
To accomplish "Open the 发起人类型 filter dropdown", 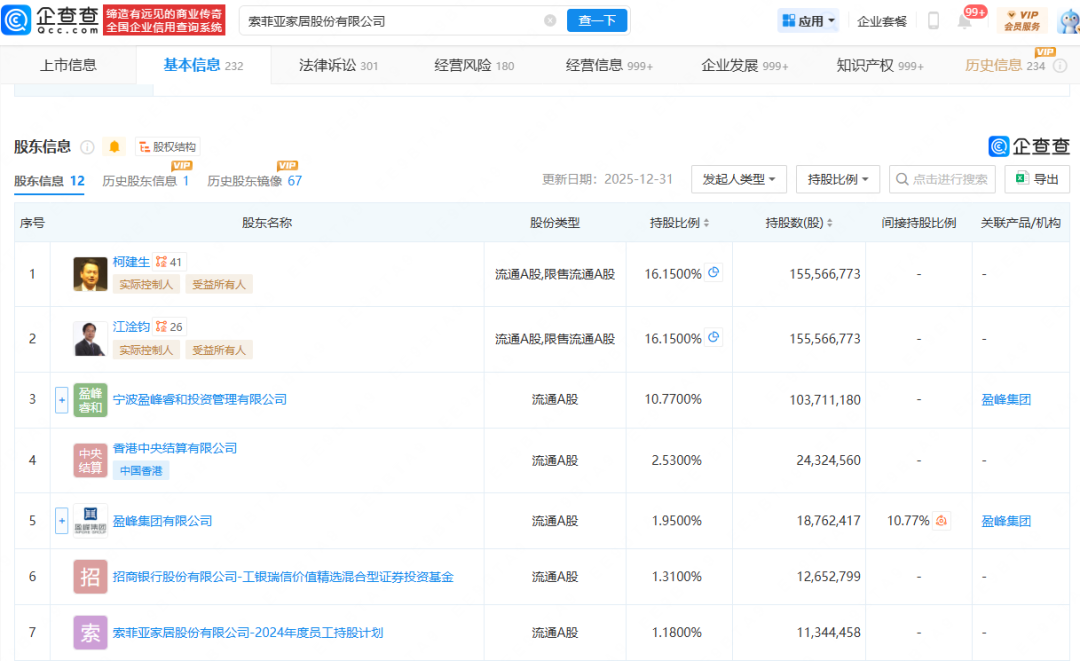I will pos(739,179).
